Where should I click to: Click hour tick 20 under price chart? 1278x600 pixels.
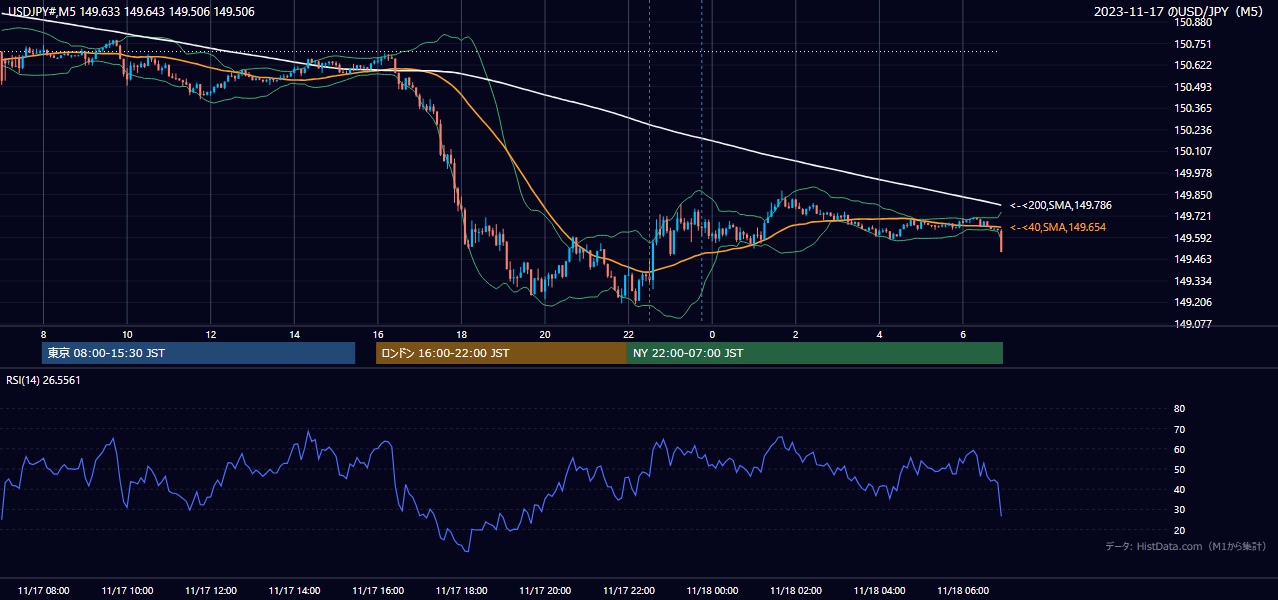(x=545, y=334)
